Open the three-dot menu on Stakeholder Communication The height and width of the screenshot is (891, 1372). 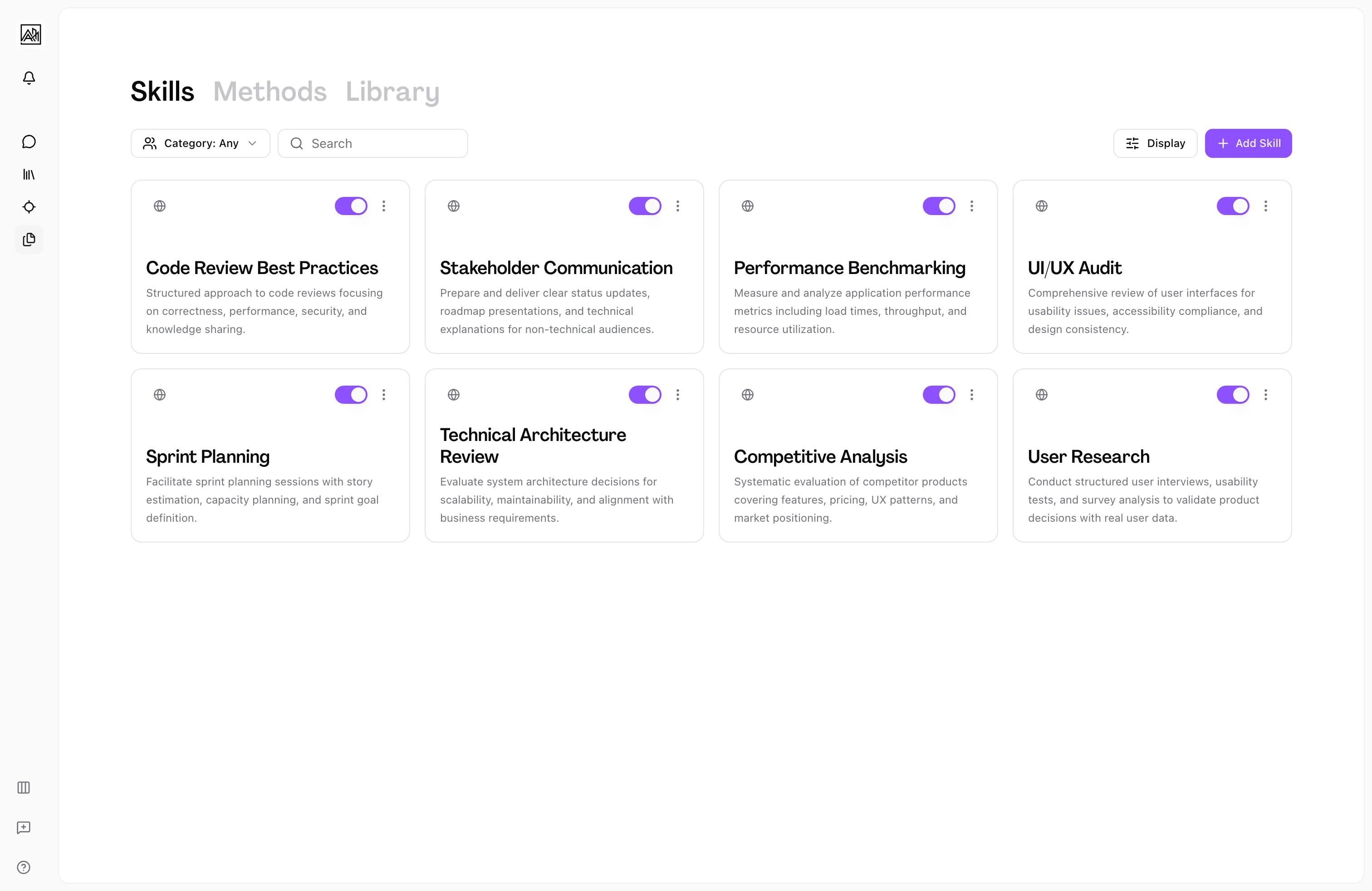point(678,206)
